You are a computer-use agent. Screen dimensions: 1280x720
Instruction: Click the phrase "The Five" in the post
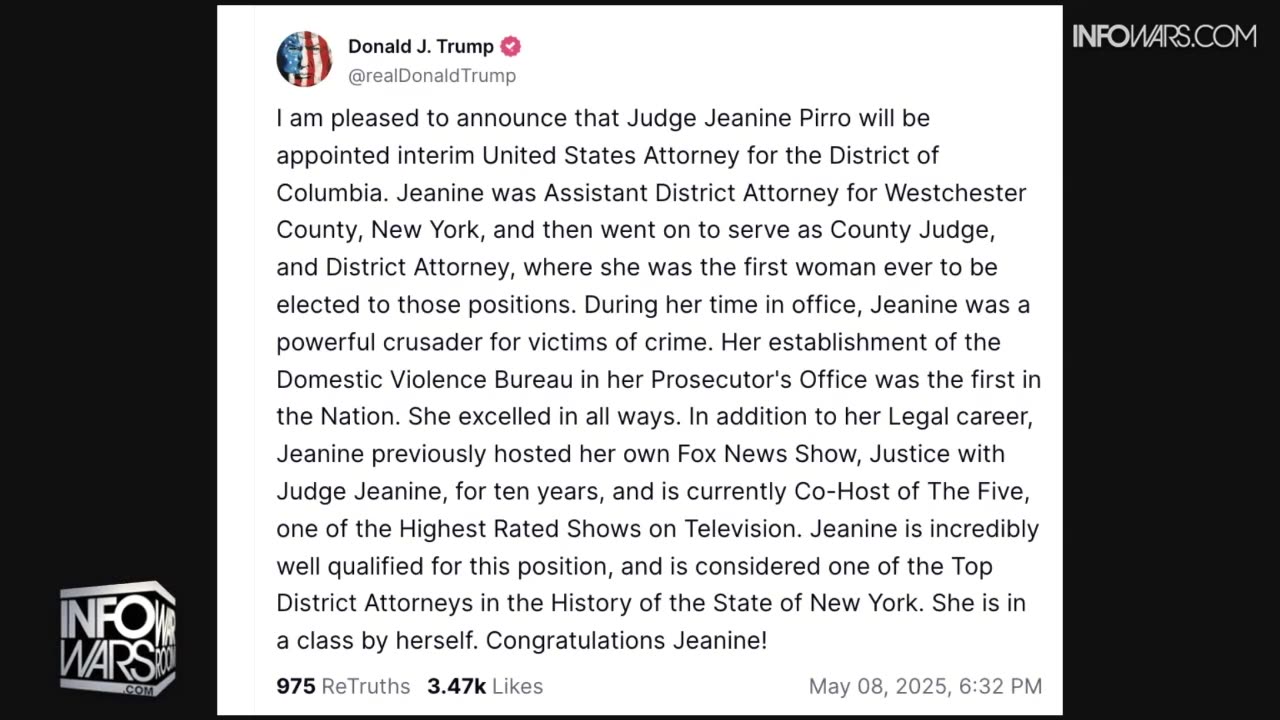click(983, 492)
